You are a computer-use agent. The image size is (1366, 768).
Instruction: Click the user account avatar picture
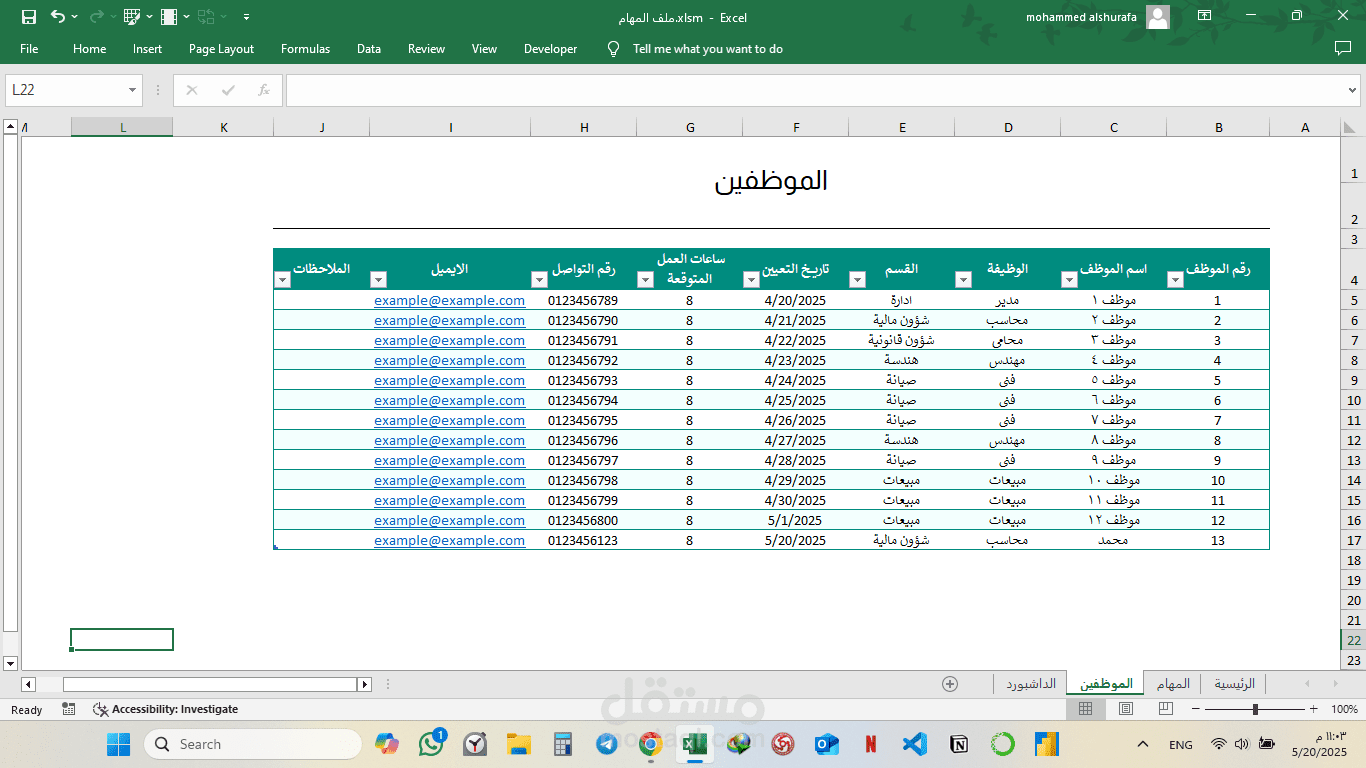coord(1158,17)
